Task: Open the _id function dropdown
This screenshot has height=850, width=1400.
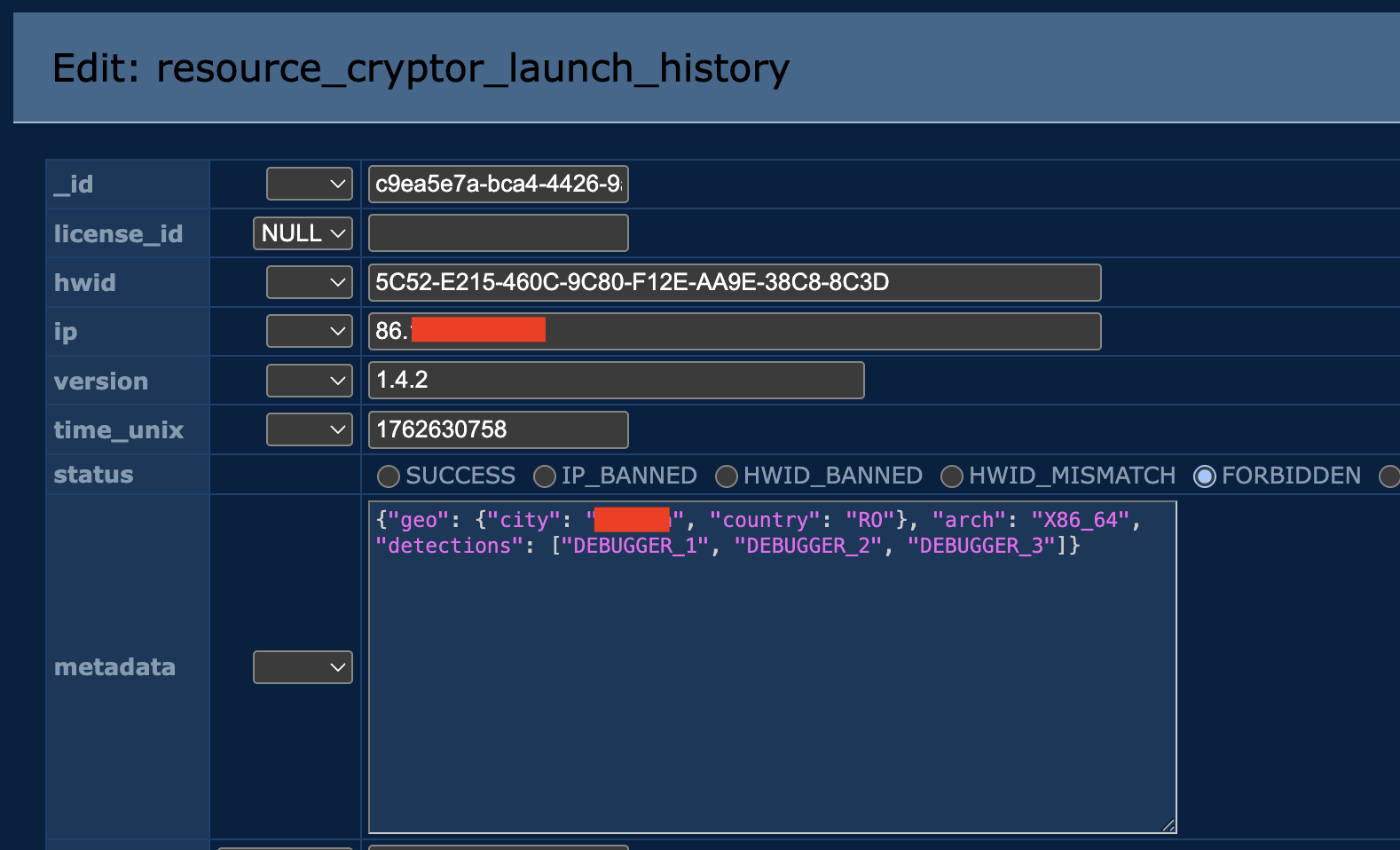Action: click(309, 185)
